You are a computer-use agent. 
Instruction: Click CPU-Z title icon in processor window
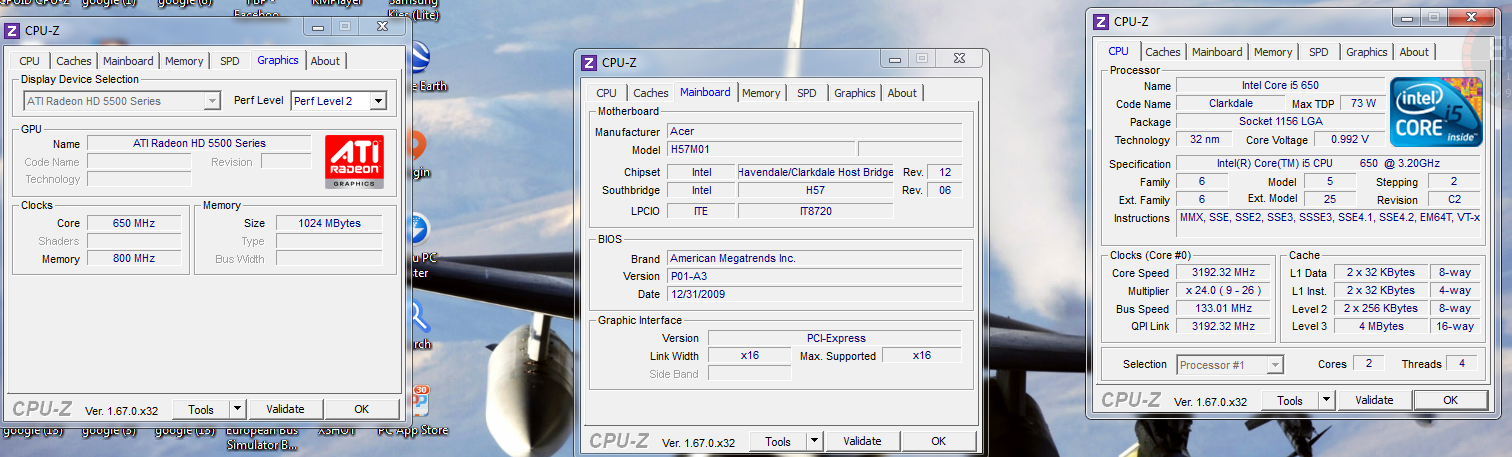(1101, 21)
